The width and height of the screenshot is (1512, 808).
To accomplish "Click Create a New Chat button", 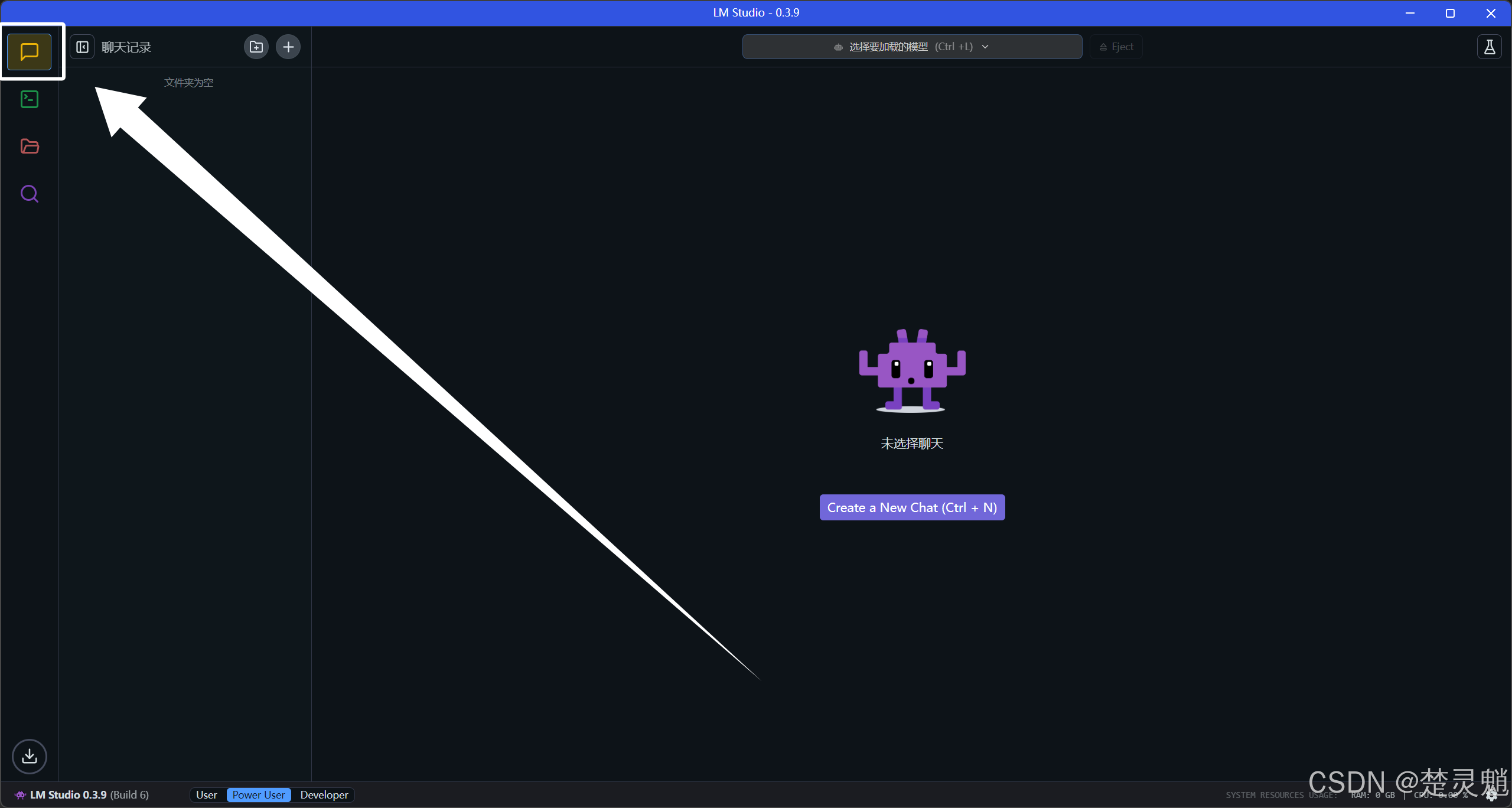I will coord(912,507).
